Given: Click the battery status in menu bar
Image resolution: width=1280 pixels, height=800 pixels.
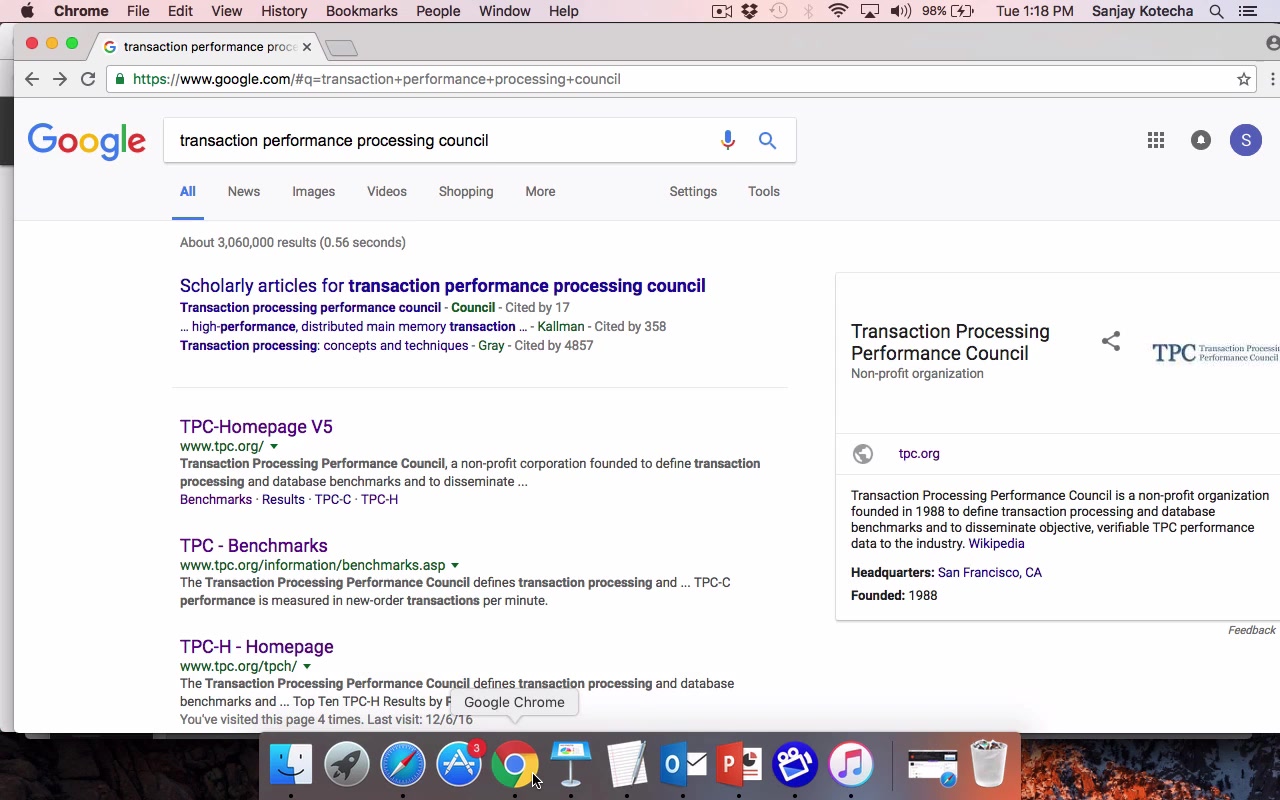Looking at the screenshot, I should 948,11.
